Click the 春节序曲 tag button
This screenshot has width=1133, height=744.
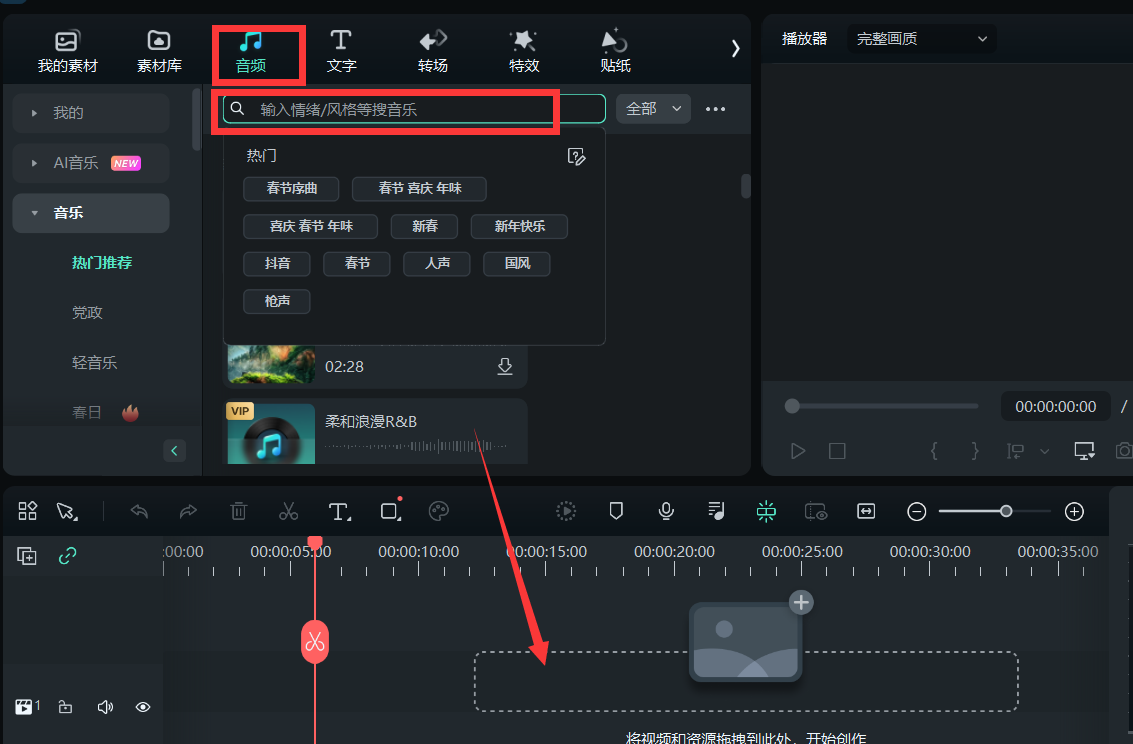click(291, 188)
